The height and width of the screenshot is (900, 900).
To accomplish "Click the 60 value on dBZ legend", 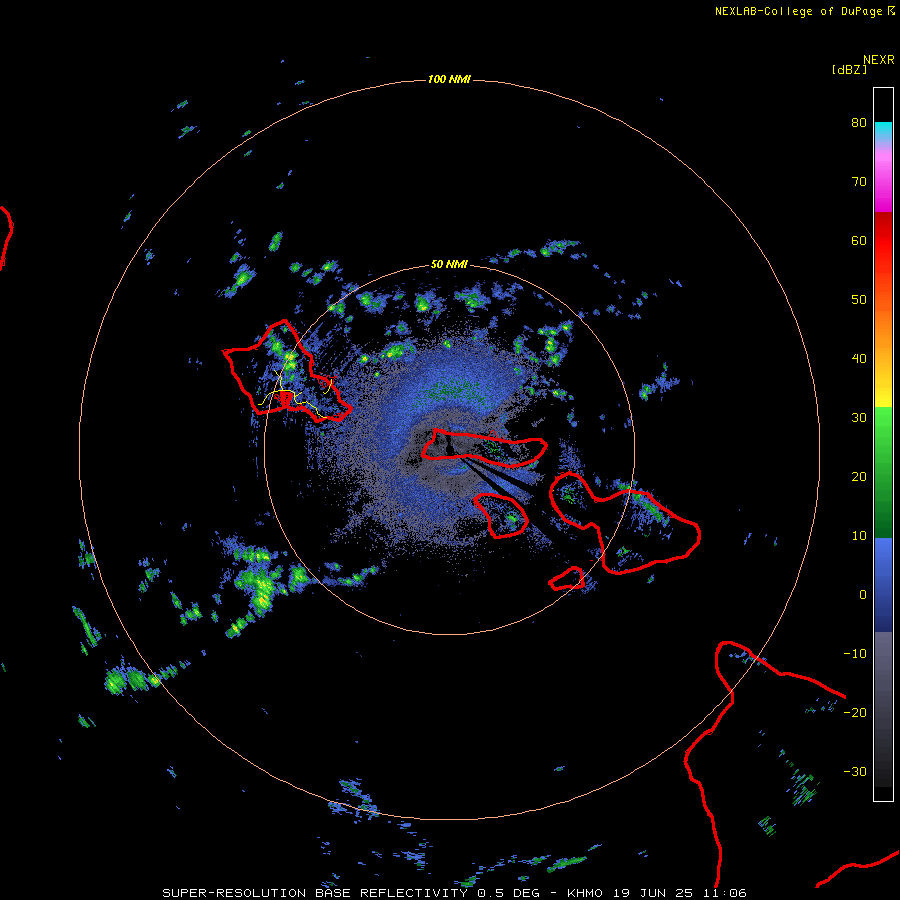I will point(859,241).
